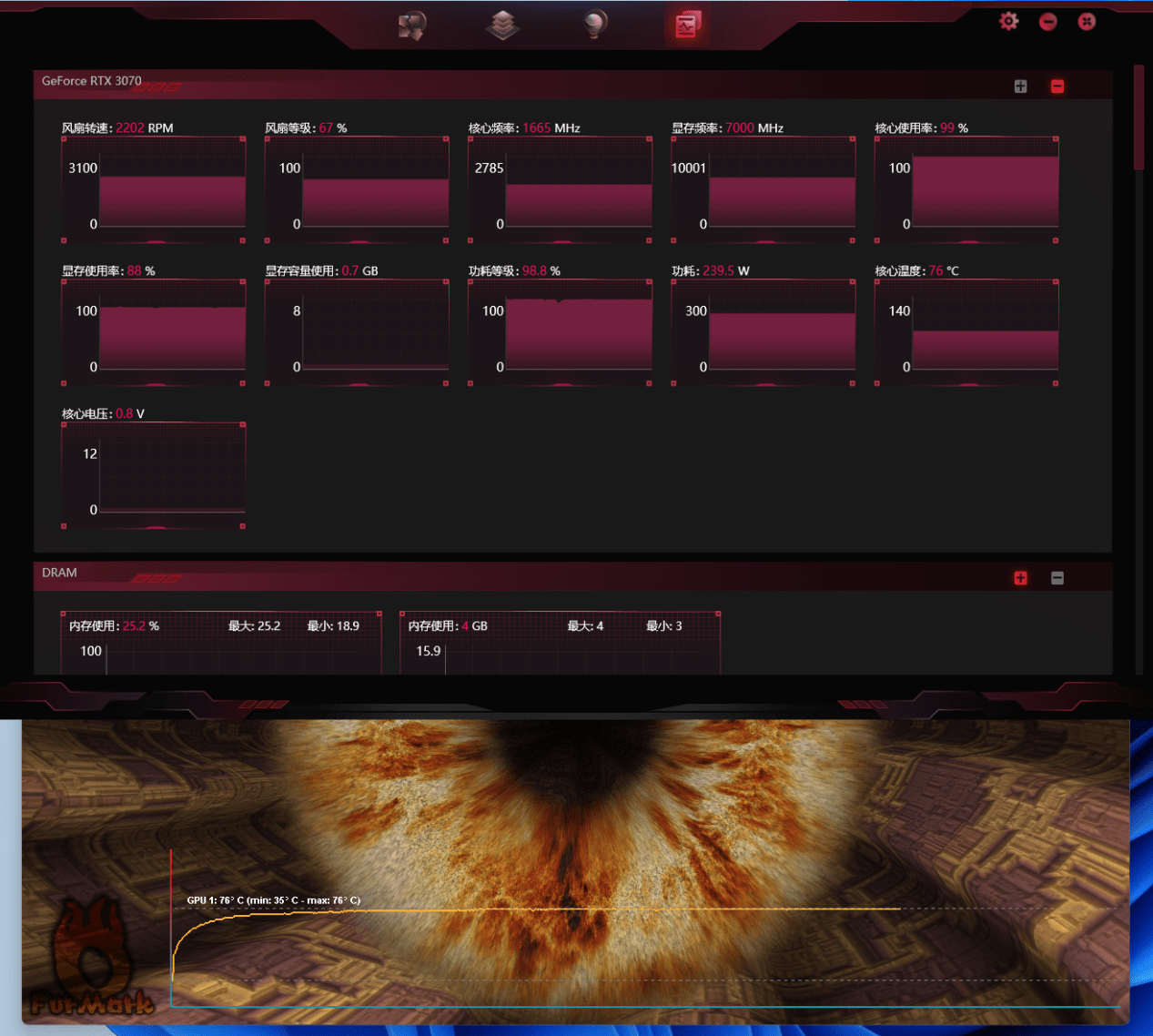Click the 最小: 3 value
This screenshot has width=1153, height=1036.
pyautogui.click(x=664, y=626)
